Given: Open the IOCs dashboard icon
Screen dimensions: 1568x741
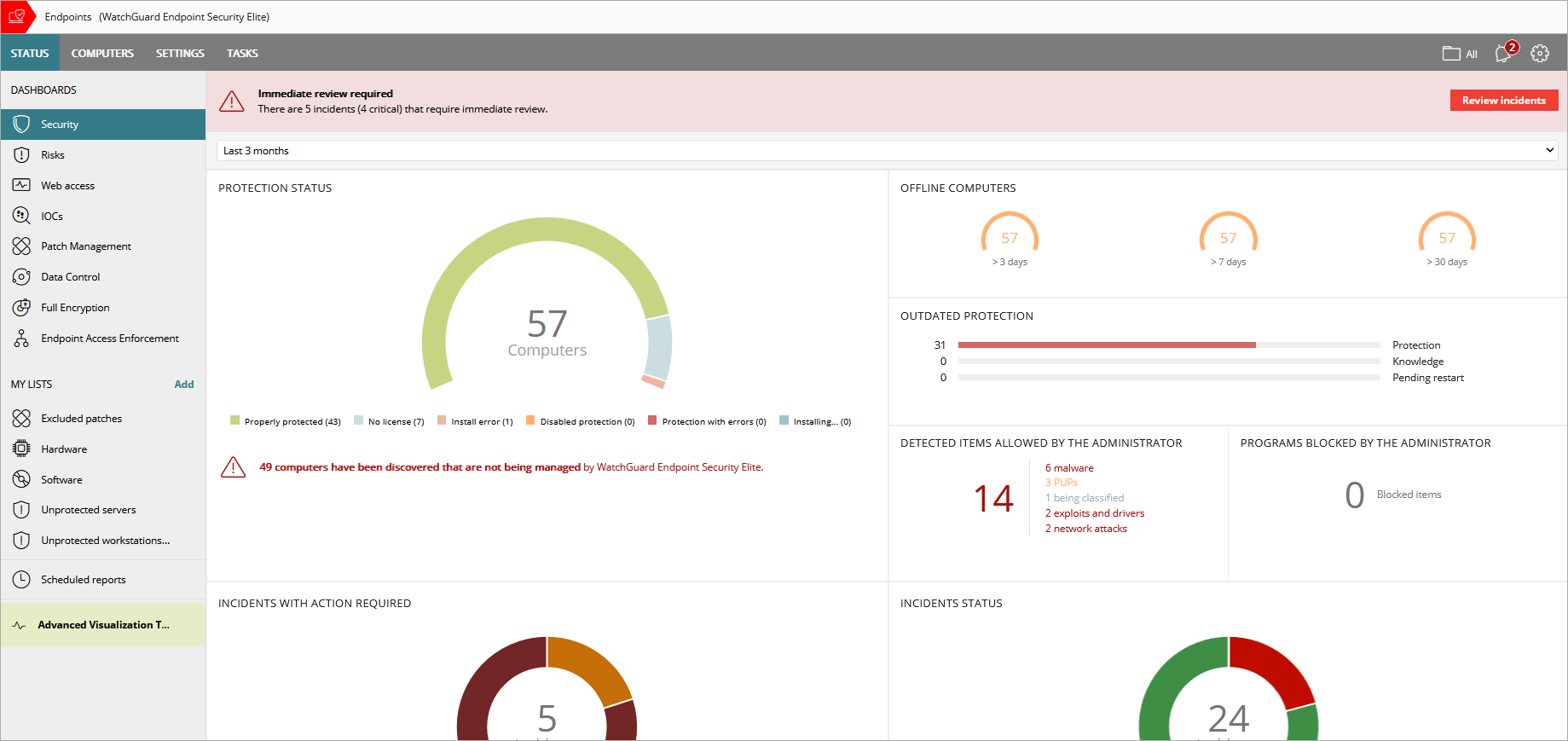Looking at the screenshot, I should coord(22,216).
